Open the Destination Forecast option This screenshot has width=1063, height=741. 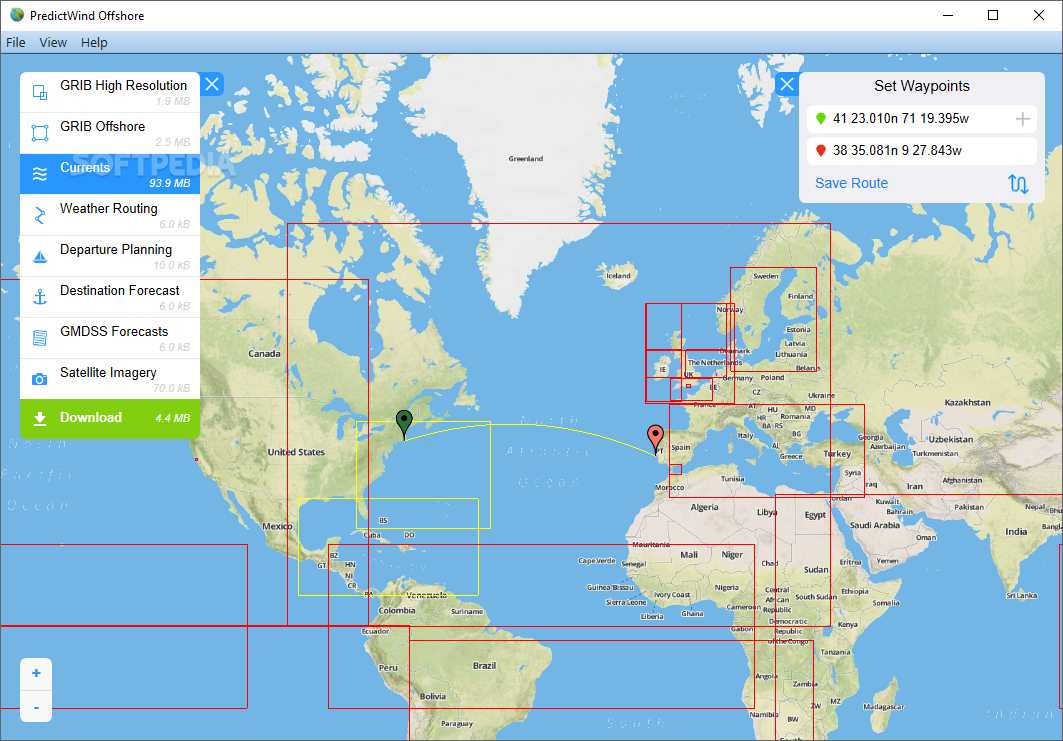coord(110,298)
